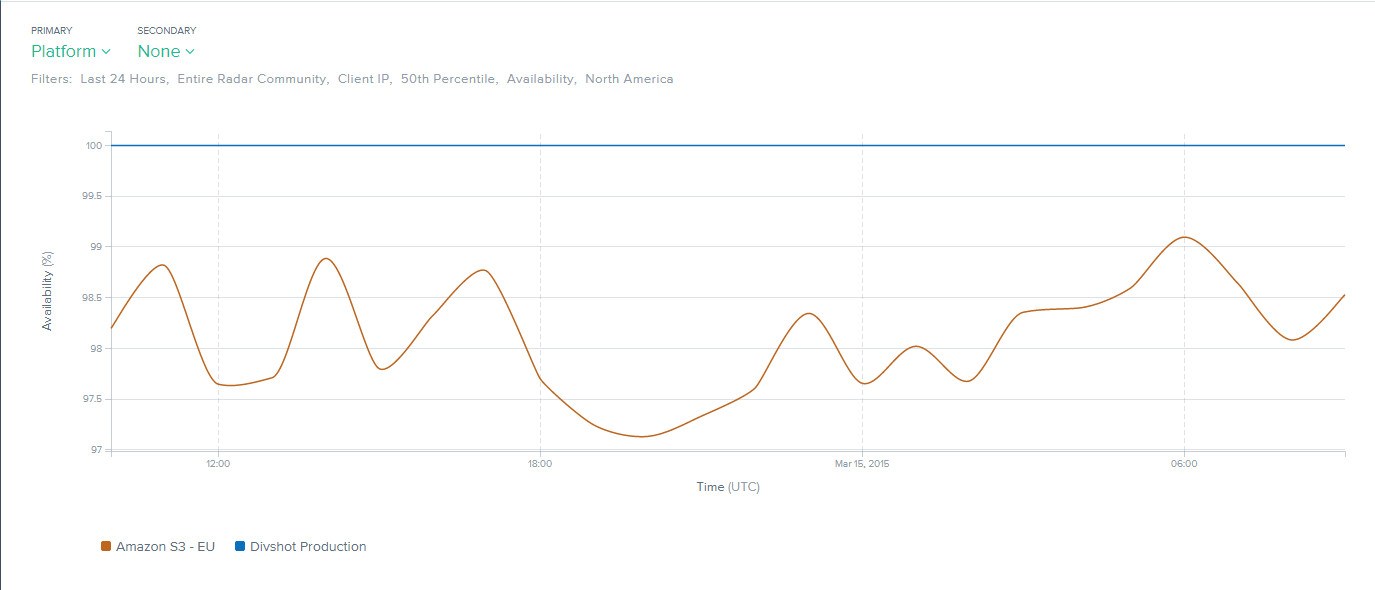Select the North America filter
The width and height of the screenshot is (1375, 590).
click(x=629, y=79)
